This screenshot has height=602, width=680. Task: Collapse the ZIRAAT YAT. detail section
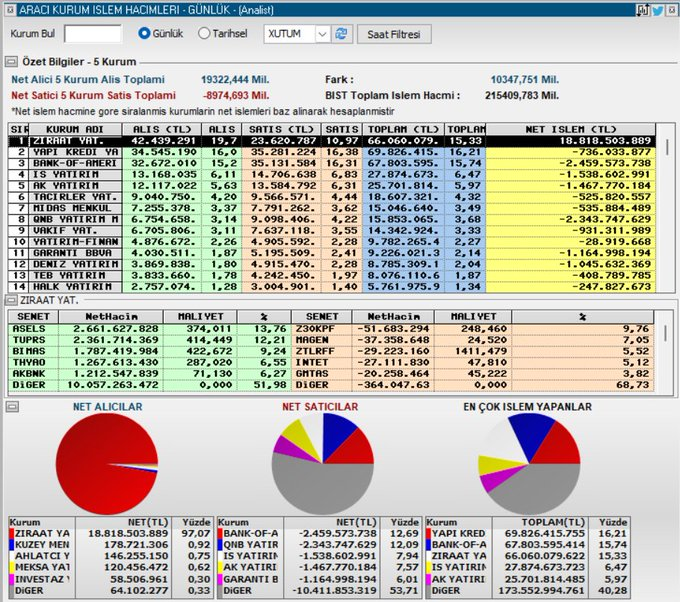(x=11, y=300)
